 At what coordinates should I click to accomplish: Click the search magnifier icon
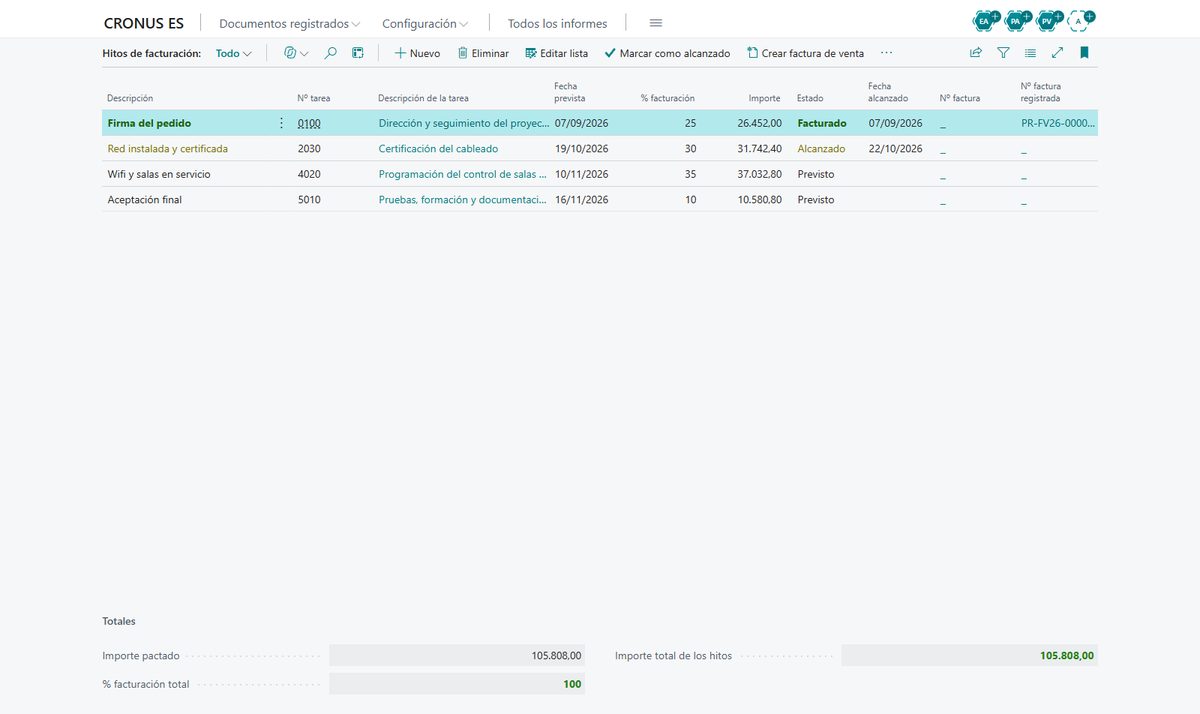pyautogui.click(x=331, y=53)
